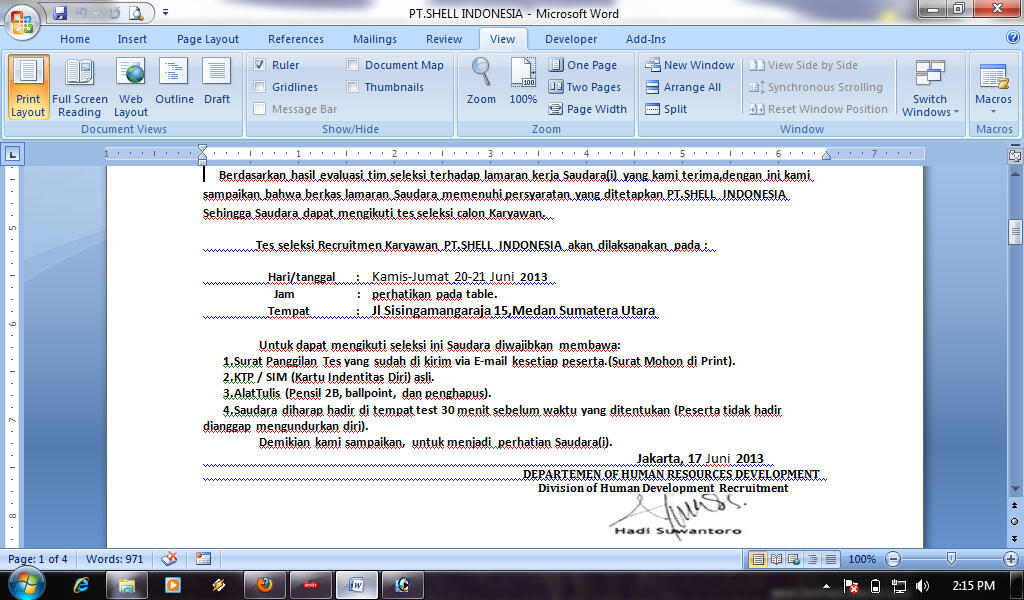The image size is (1024, 600).
Task: Click Next Page double-arrow button
Action: (1015, 538)
